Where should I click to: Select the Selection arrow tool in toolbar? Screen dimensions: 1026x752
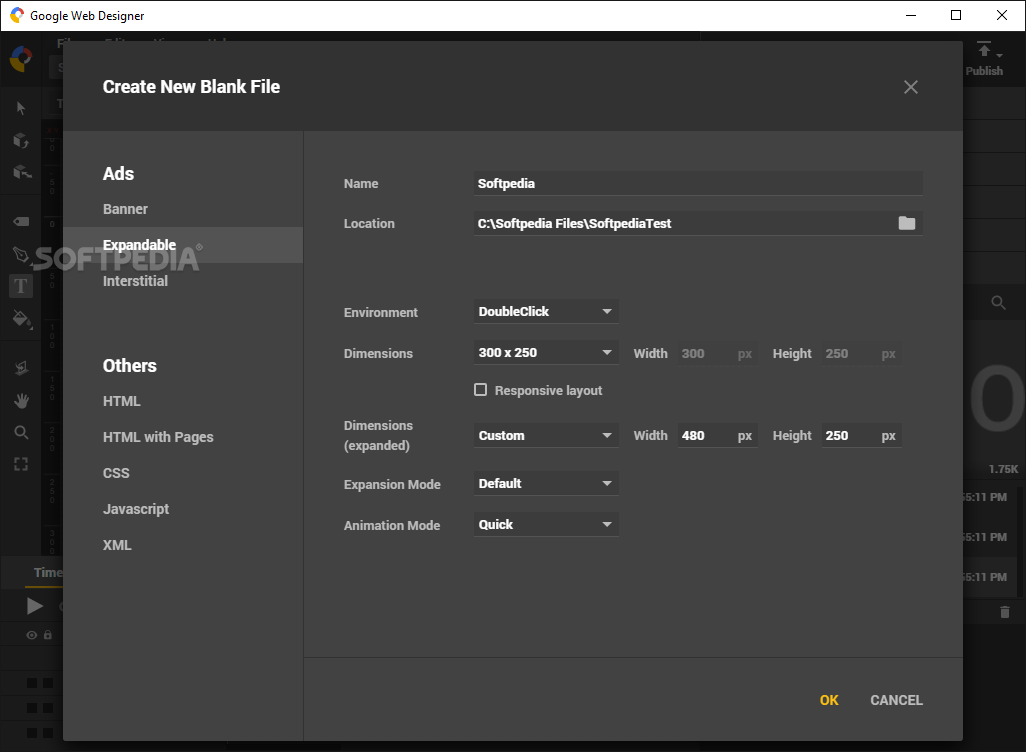tap(21, 108)
